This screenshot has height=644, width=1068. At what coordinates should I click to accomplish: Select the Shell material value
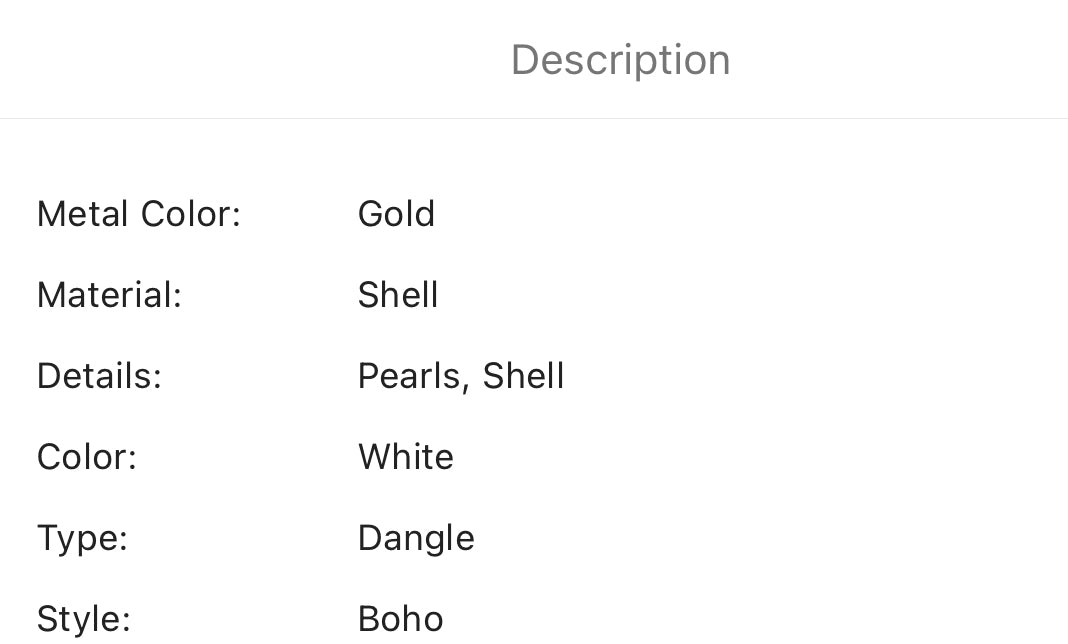point(398,295)
